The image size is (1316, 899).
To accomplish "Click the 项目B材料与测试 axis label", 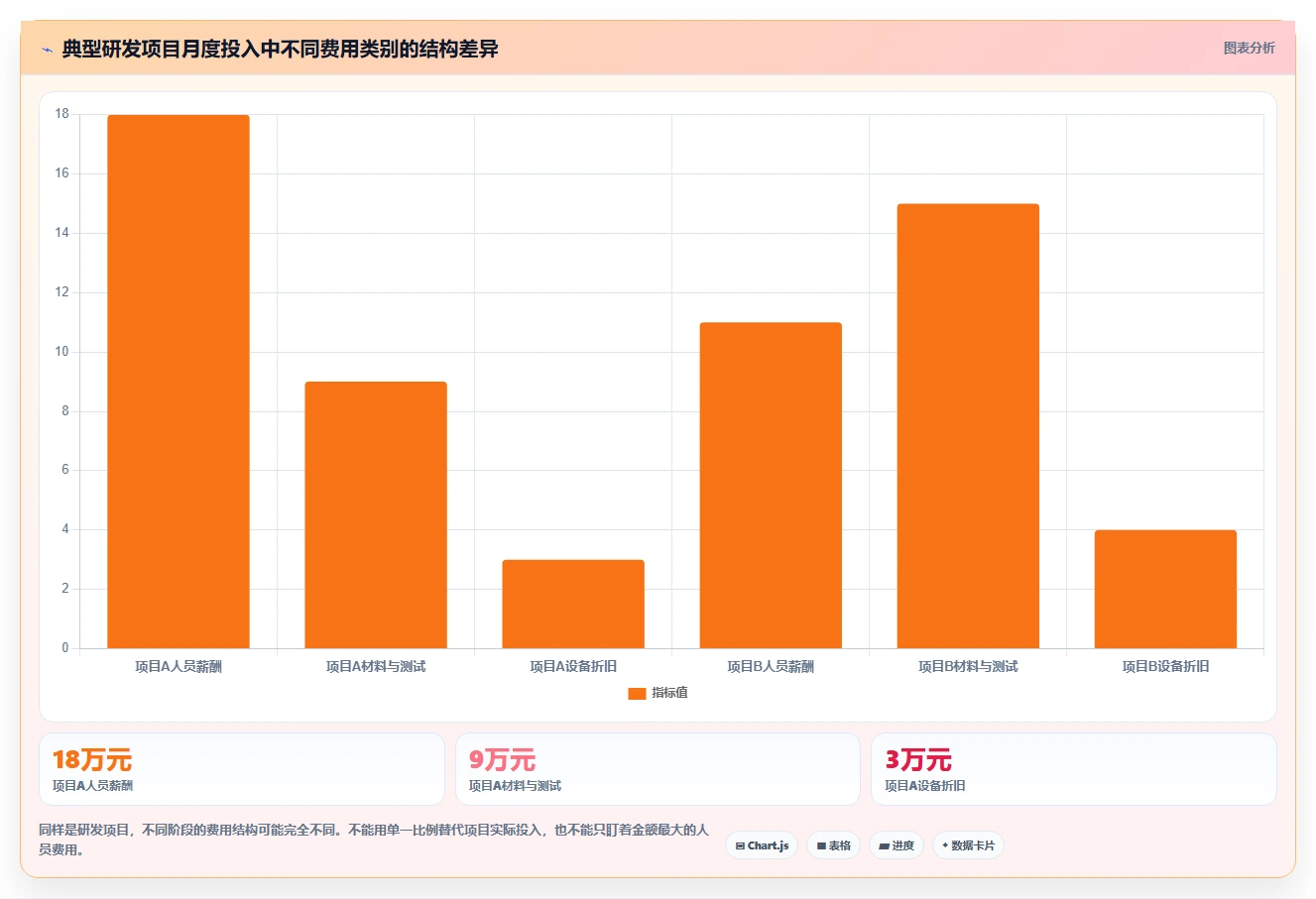I will 968,667.
